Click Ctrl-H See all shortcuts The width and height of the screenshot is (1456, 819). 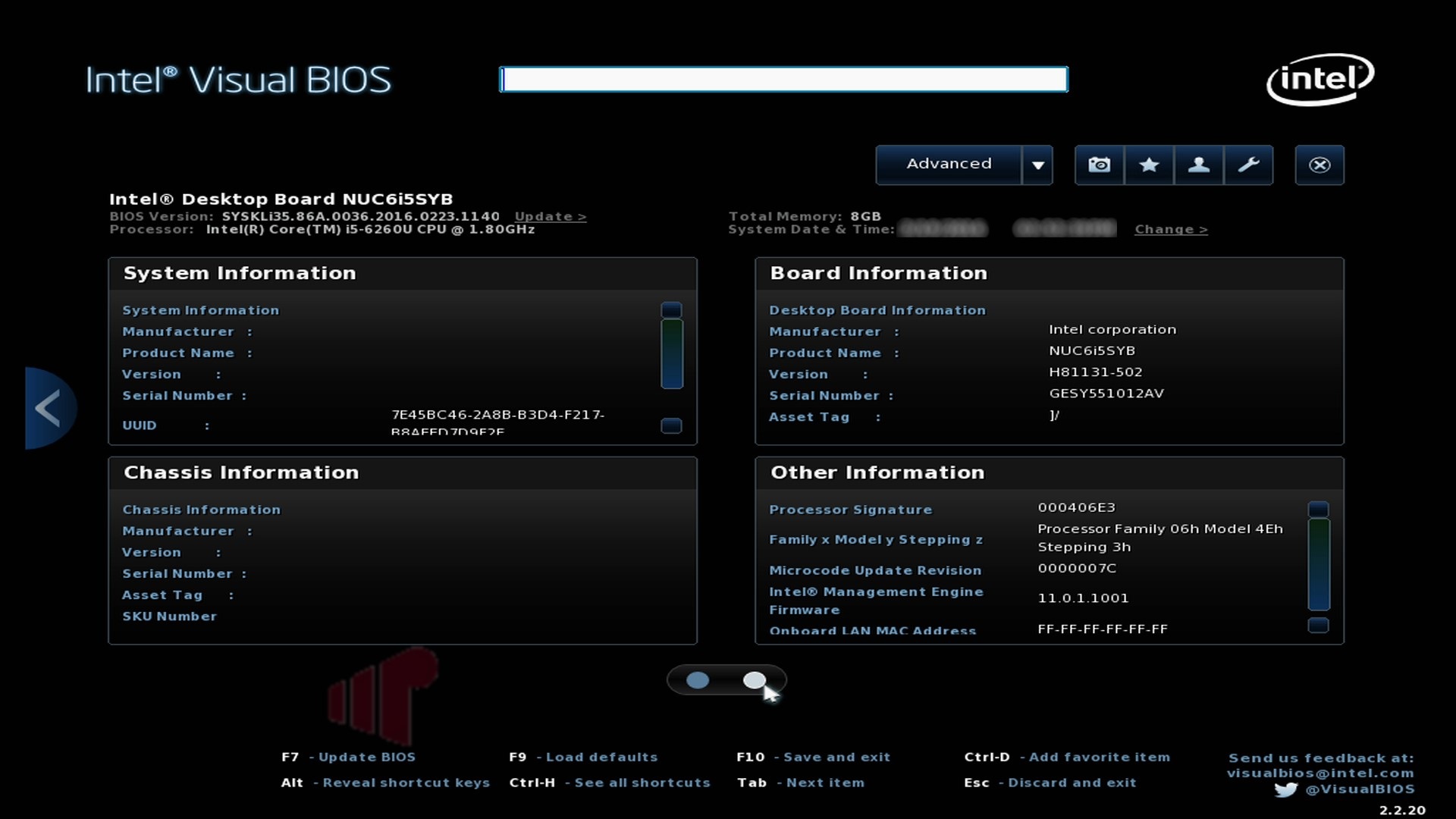(610, 783)
